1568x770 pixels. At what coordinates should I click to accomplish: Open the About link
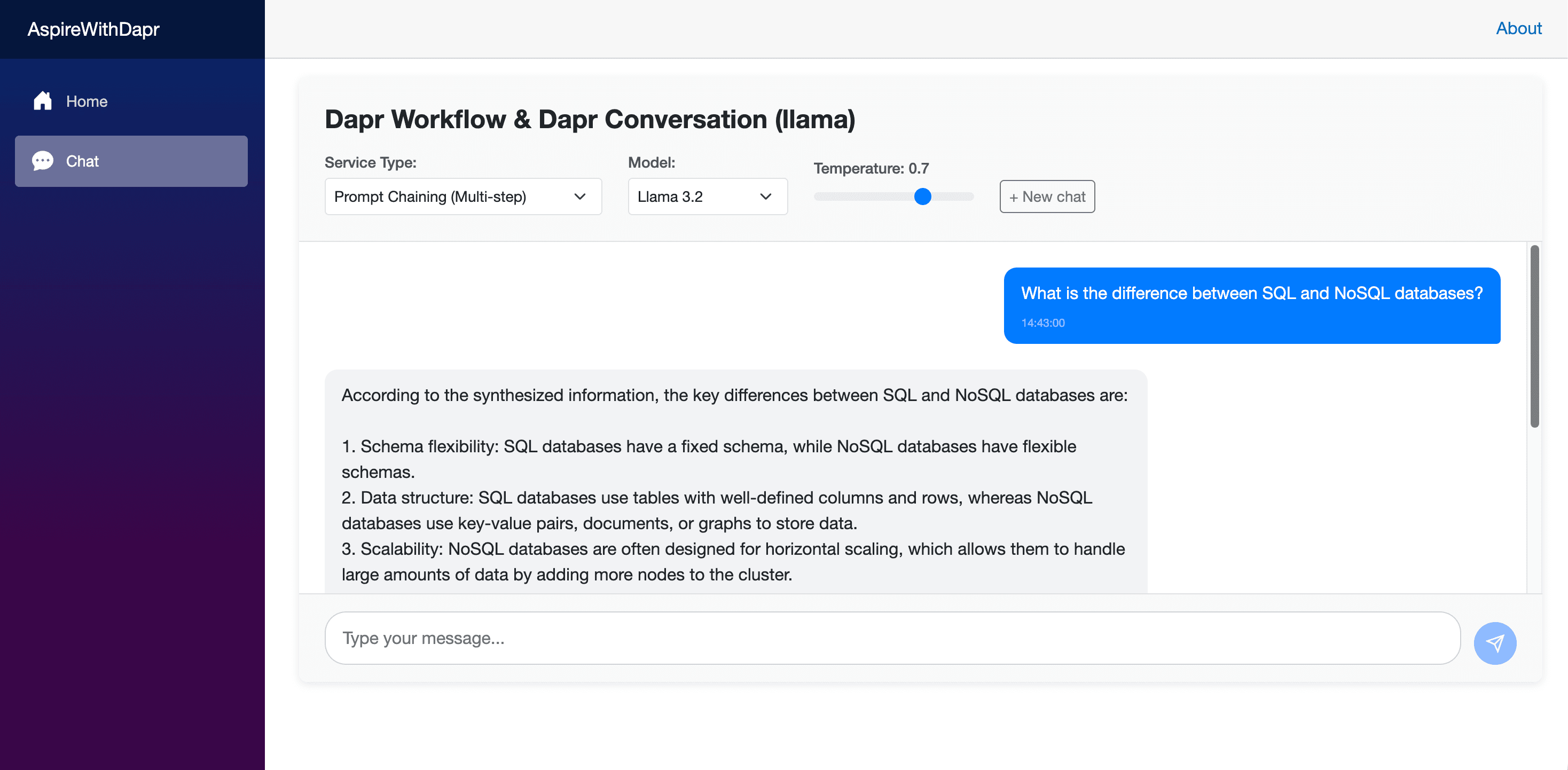point(1519,29)
